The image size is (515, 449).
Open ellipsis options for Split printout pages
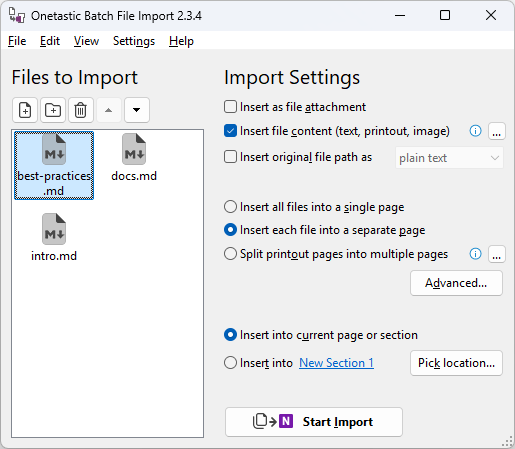point(497,254)
